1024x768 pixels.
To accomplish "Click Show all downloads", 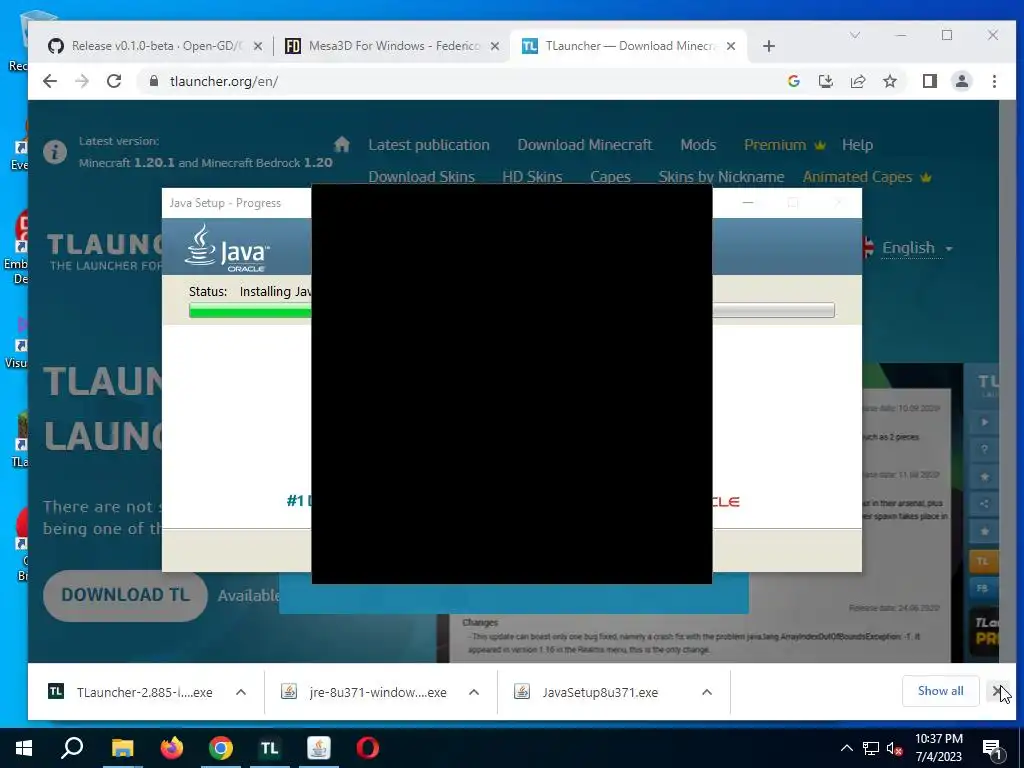I will (940, 691).
